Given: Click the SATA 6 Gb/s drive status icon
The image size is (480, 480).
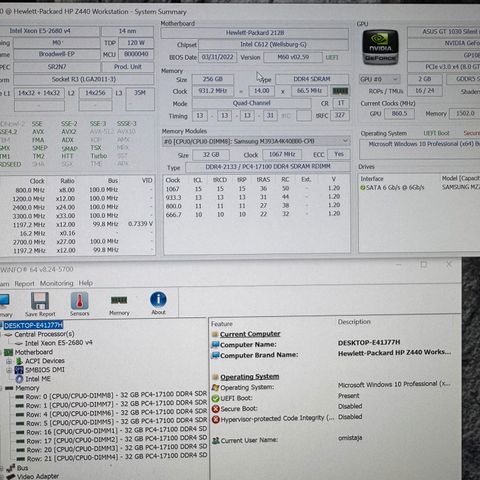Looking at the screenshot, I should coord(363,188).
